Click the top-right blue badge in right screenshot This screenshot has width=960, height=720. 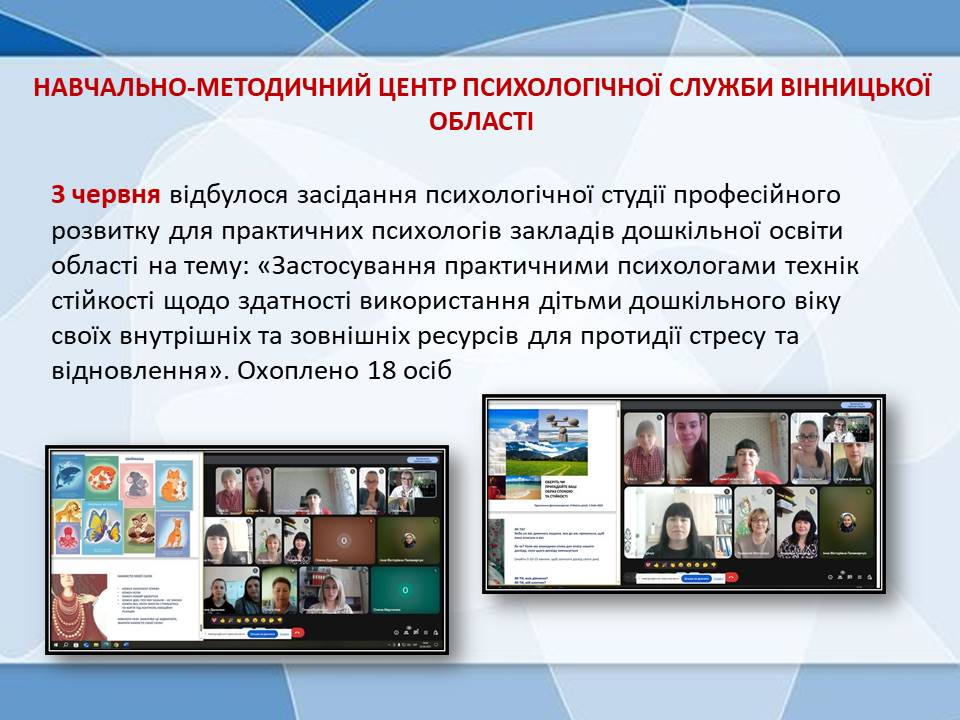point(856,405)
